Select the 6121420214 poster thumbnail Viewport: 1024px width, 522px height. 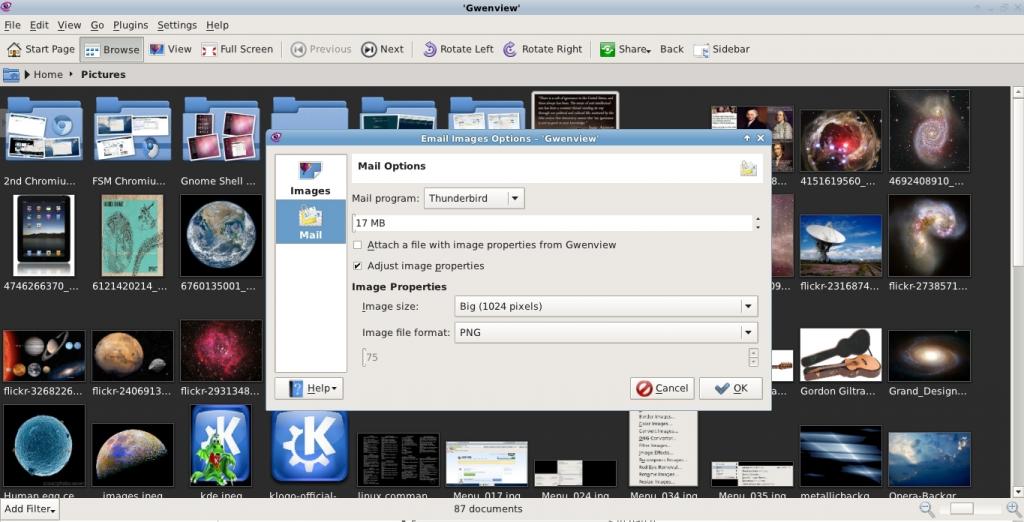point(133,235)
